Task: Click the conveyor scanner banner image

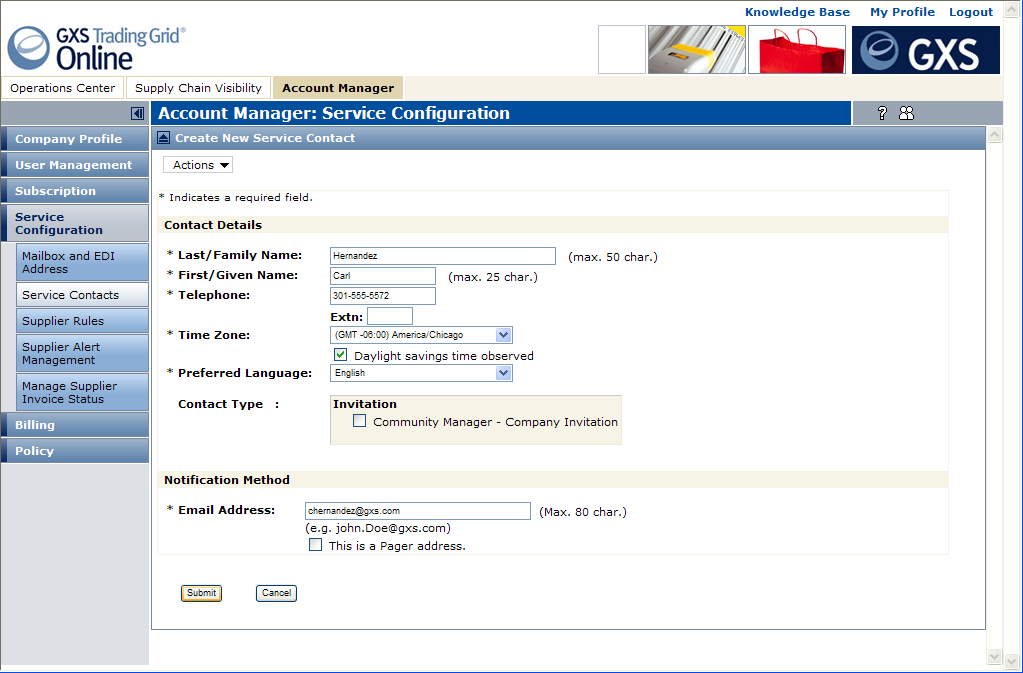Action: point(697,50)
